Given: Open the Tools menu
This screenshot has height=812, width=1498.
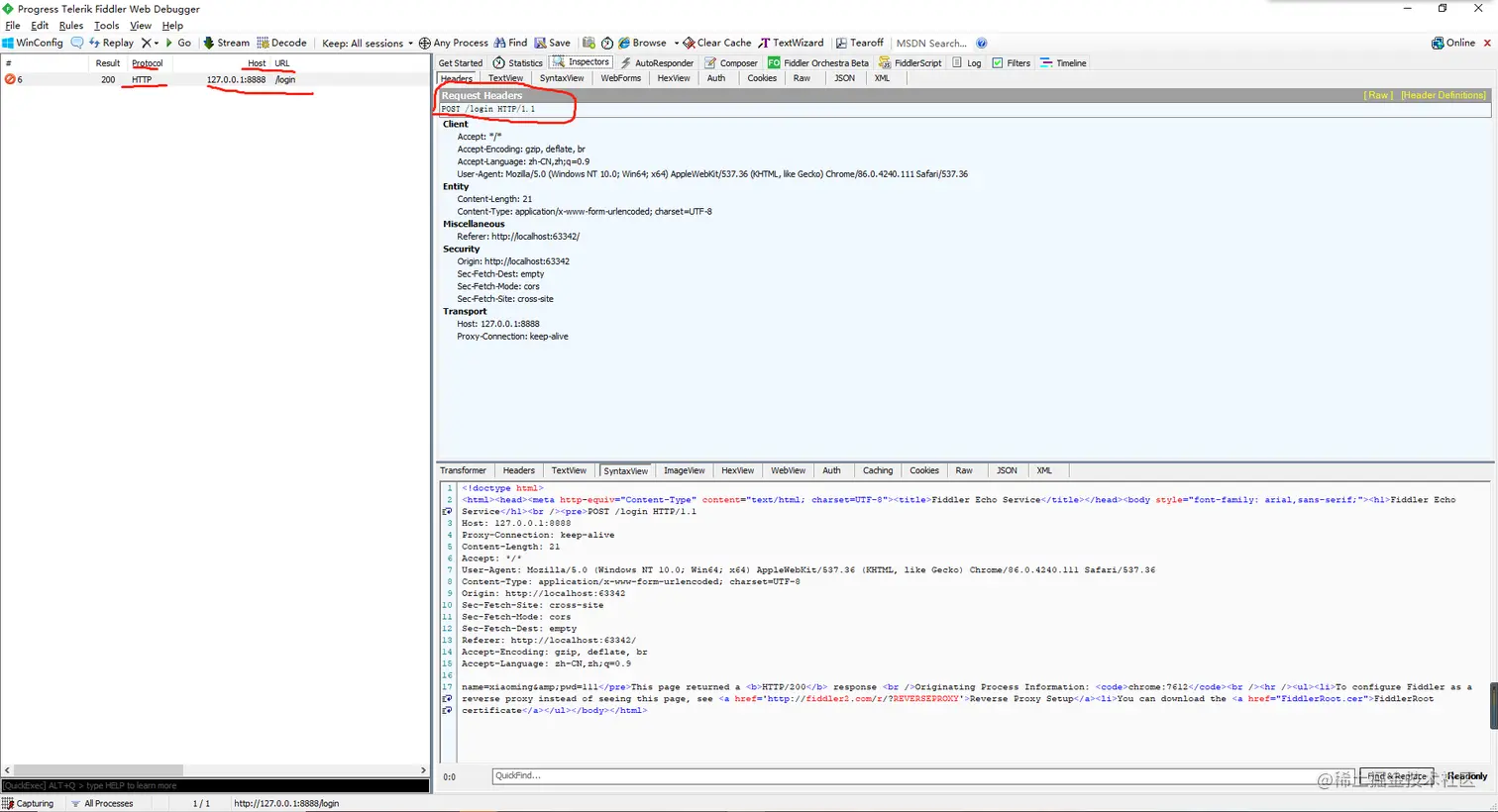Looking at the screenshot, I should point(107,26).
